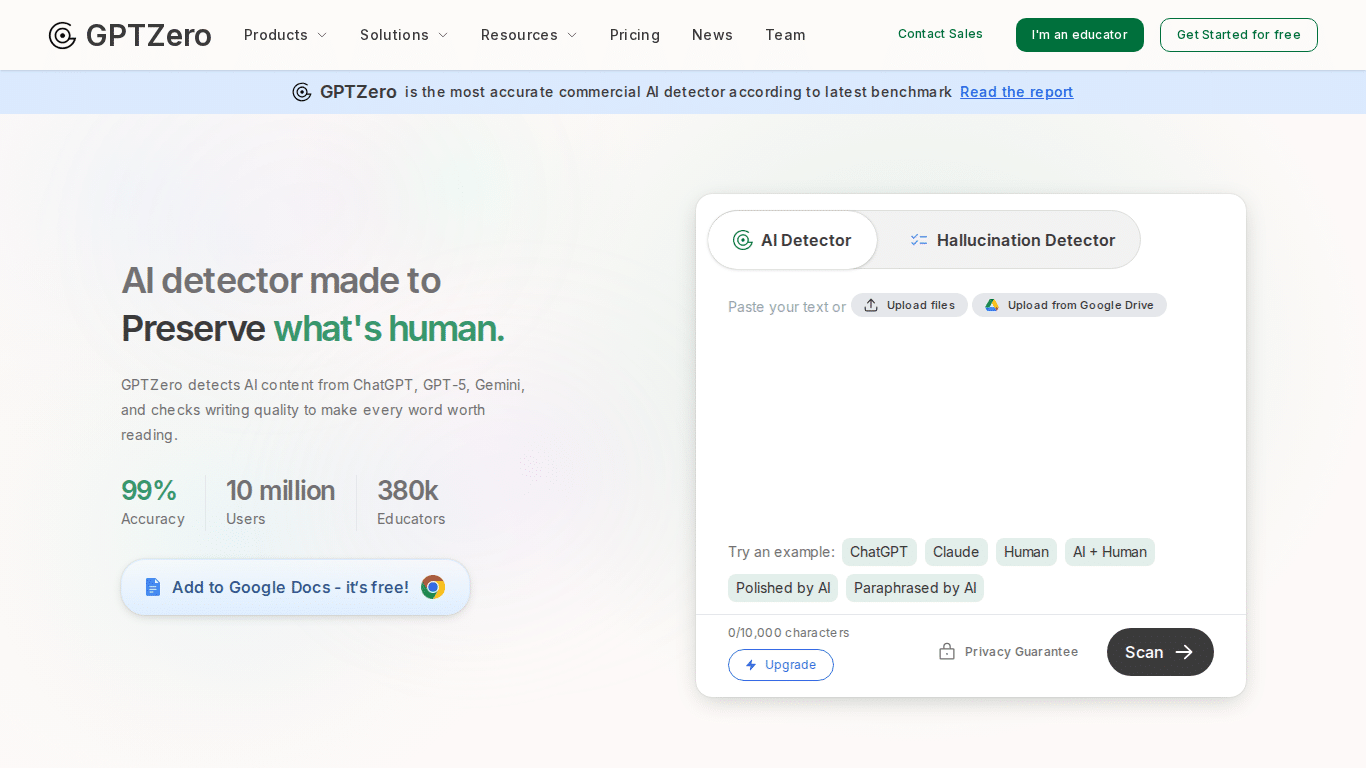This screenshot has width=1366, height=768.
Task: Click Add to Google Docs button
Action: click(x=295, y=587)
